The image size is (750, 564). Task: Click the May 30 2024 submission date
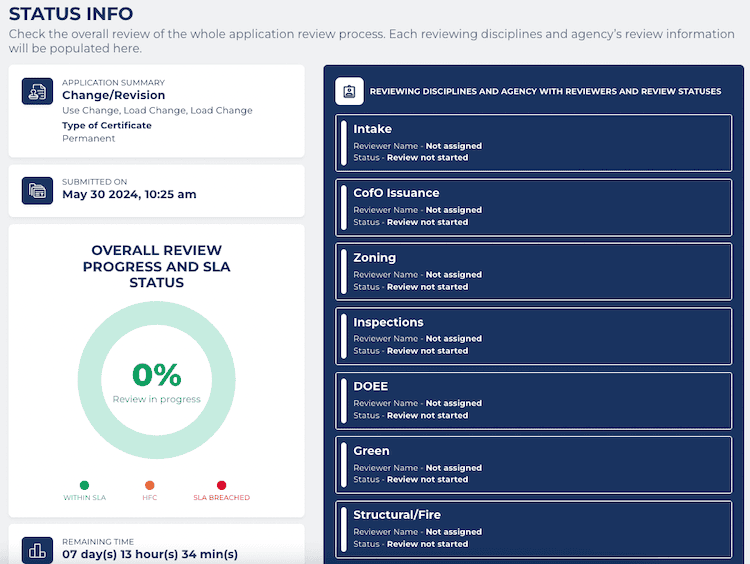pos(129,194)
